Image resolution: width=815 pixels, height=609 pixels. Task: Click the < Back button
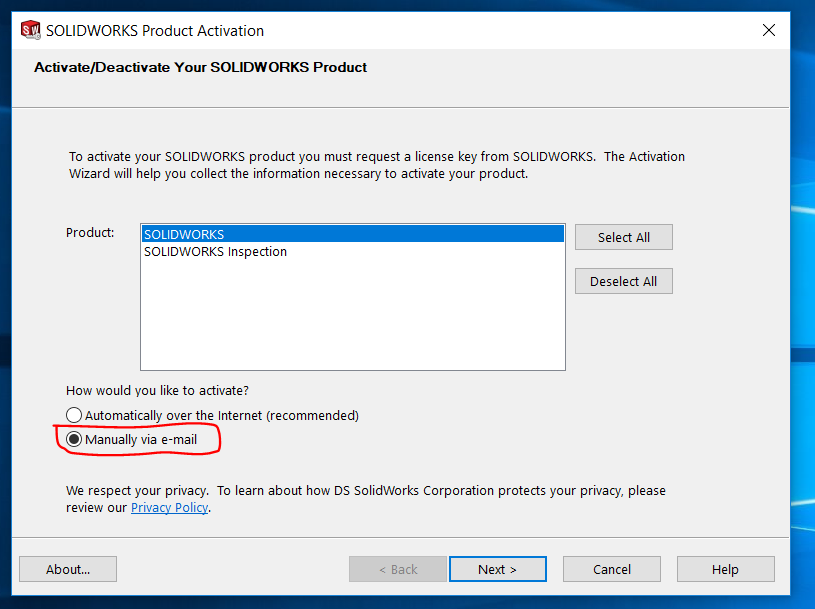397,569
